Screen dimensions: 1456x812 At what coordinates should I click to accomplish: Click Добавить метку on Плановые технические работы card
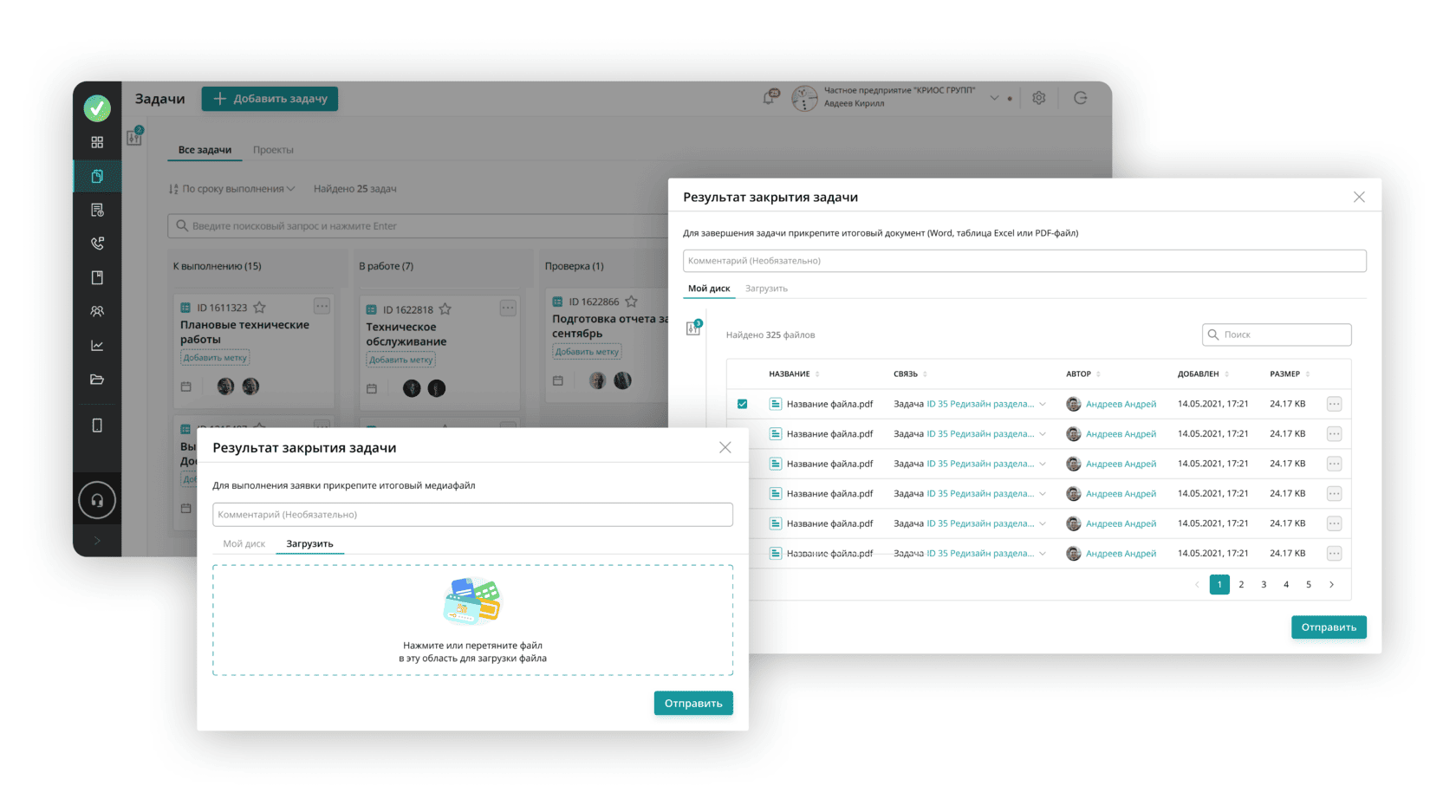[215, 358]
